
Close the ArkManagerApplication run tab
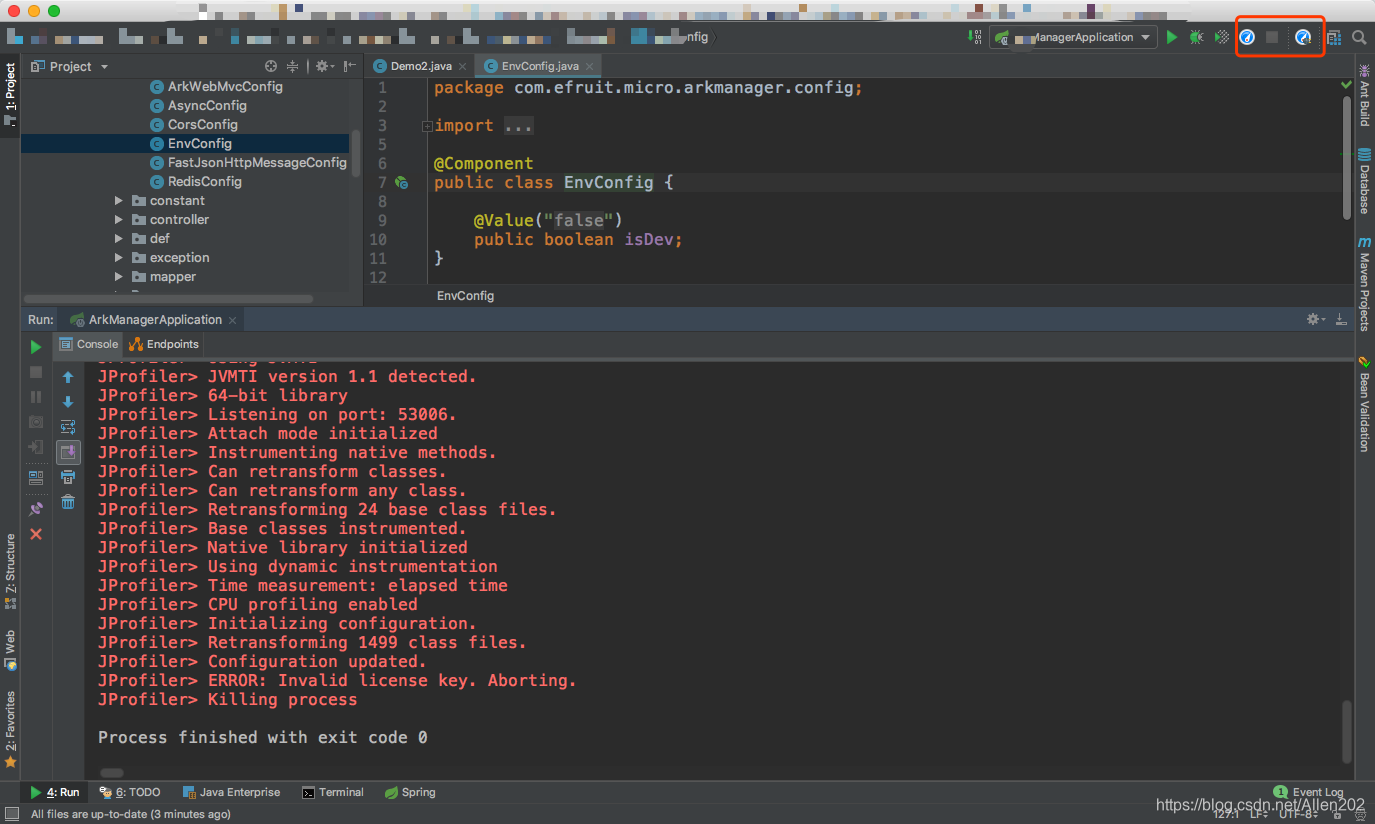[x=233, y=320]
